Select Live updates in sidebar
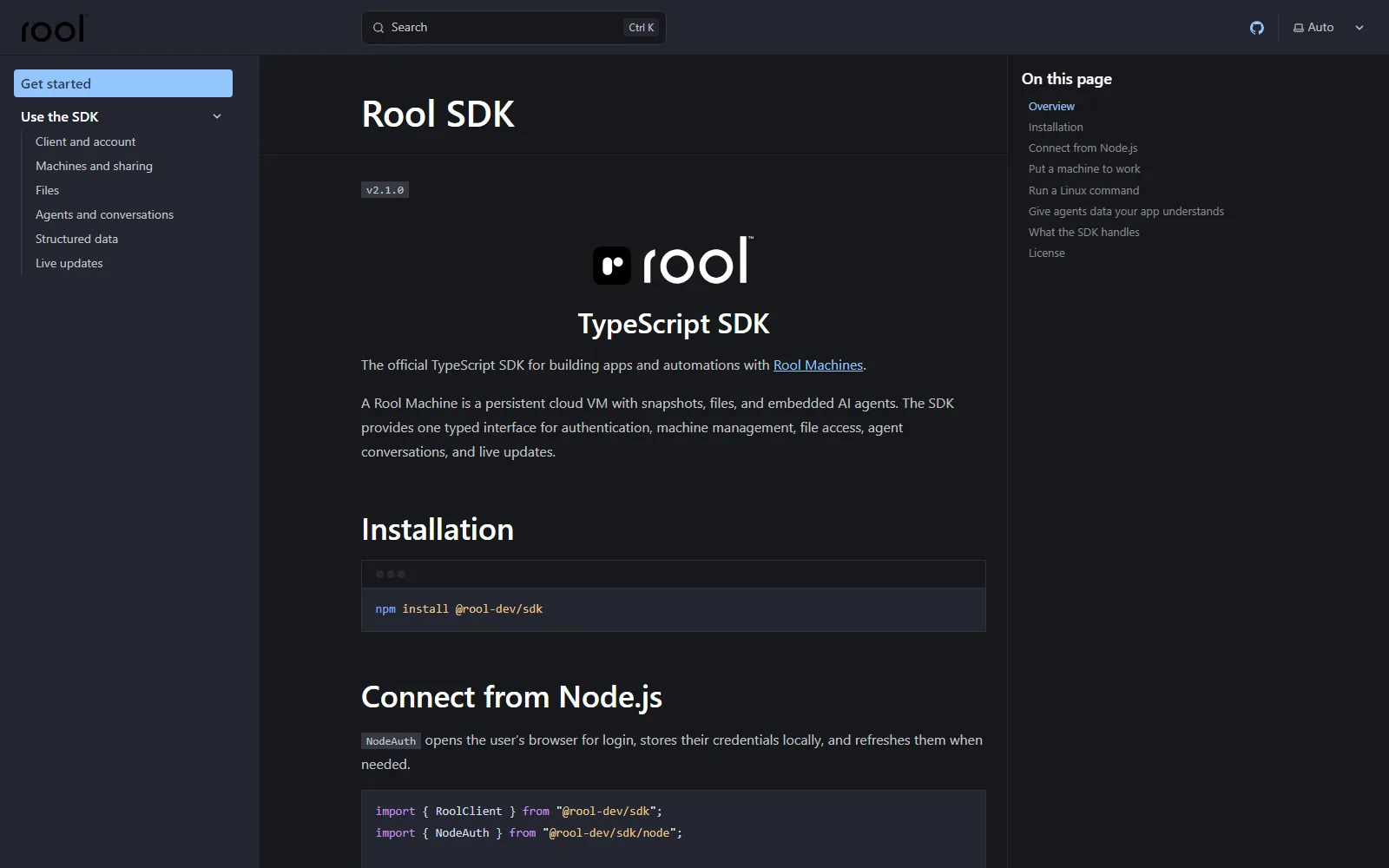This screenshot has width=1389, height=868. pos(69,263)
